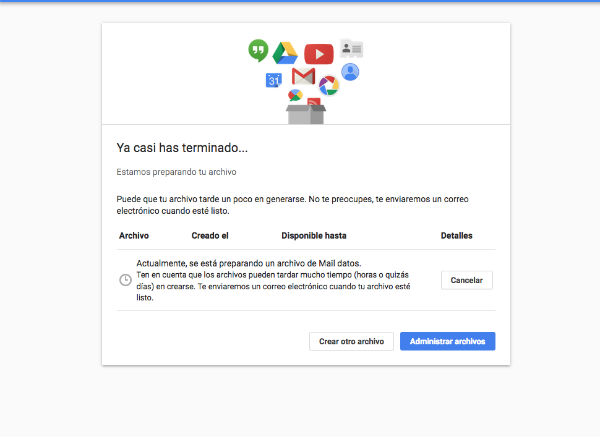Click the Creado el column header

pyautogui.click(x=210, y=236)
